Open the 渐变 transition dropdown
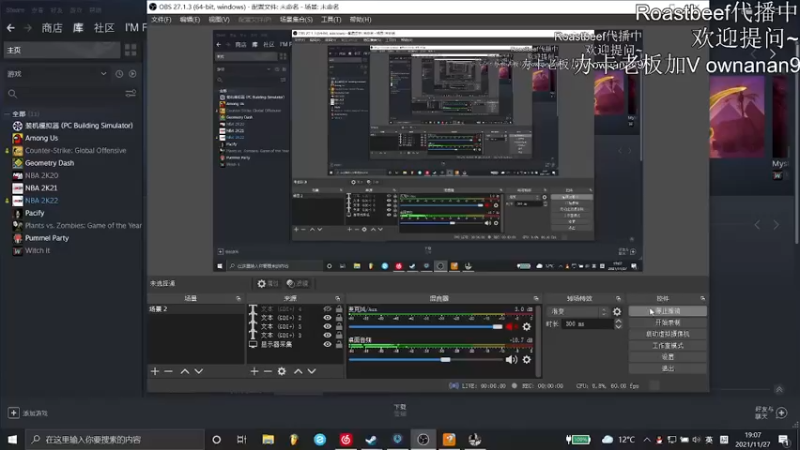The image size is (800, 450). pyautogui.click(x=578, y=311)
